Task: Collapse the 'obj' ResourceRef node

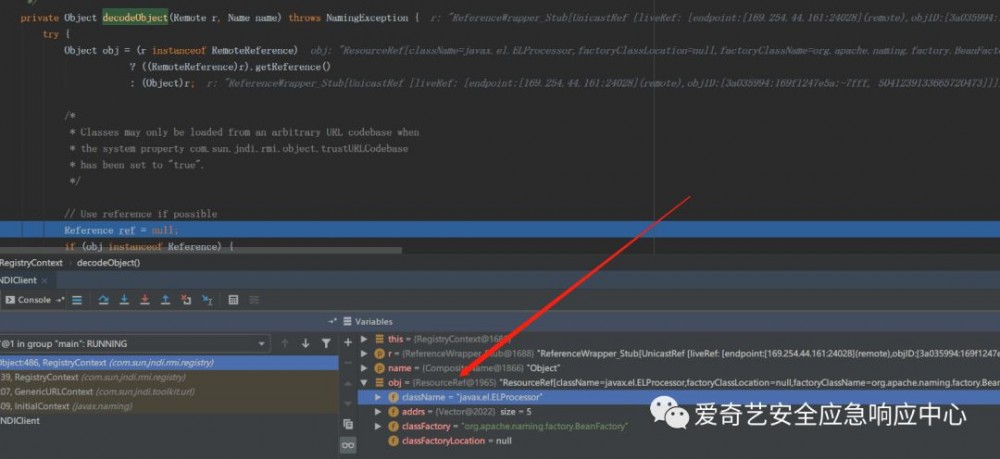Action: (x=364, y=382)
